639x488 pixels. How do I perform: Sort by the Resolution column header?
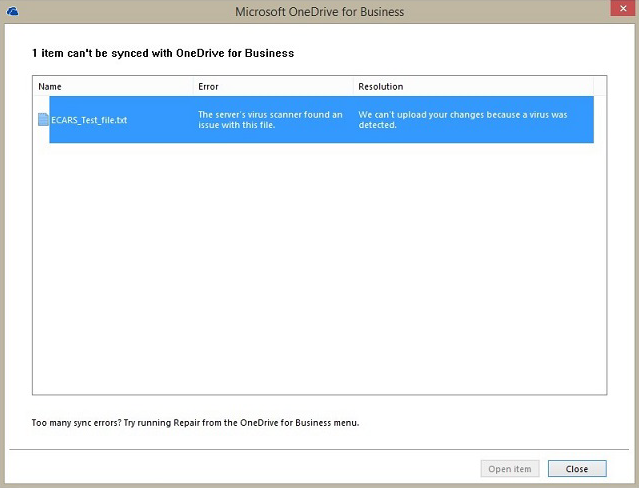[474, 86]
